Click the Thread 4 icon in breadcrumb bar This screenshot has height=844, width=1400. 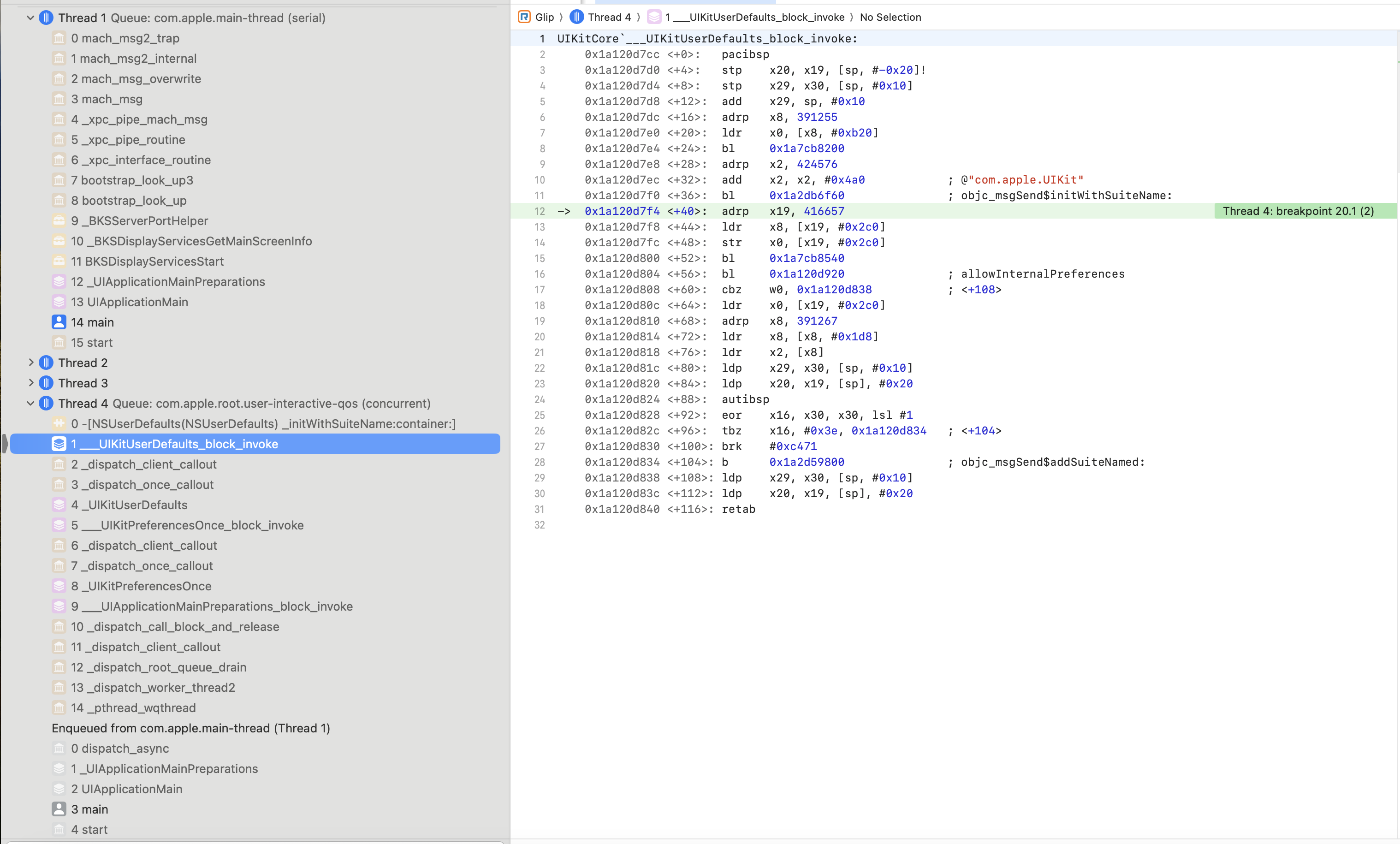576,17
